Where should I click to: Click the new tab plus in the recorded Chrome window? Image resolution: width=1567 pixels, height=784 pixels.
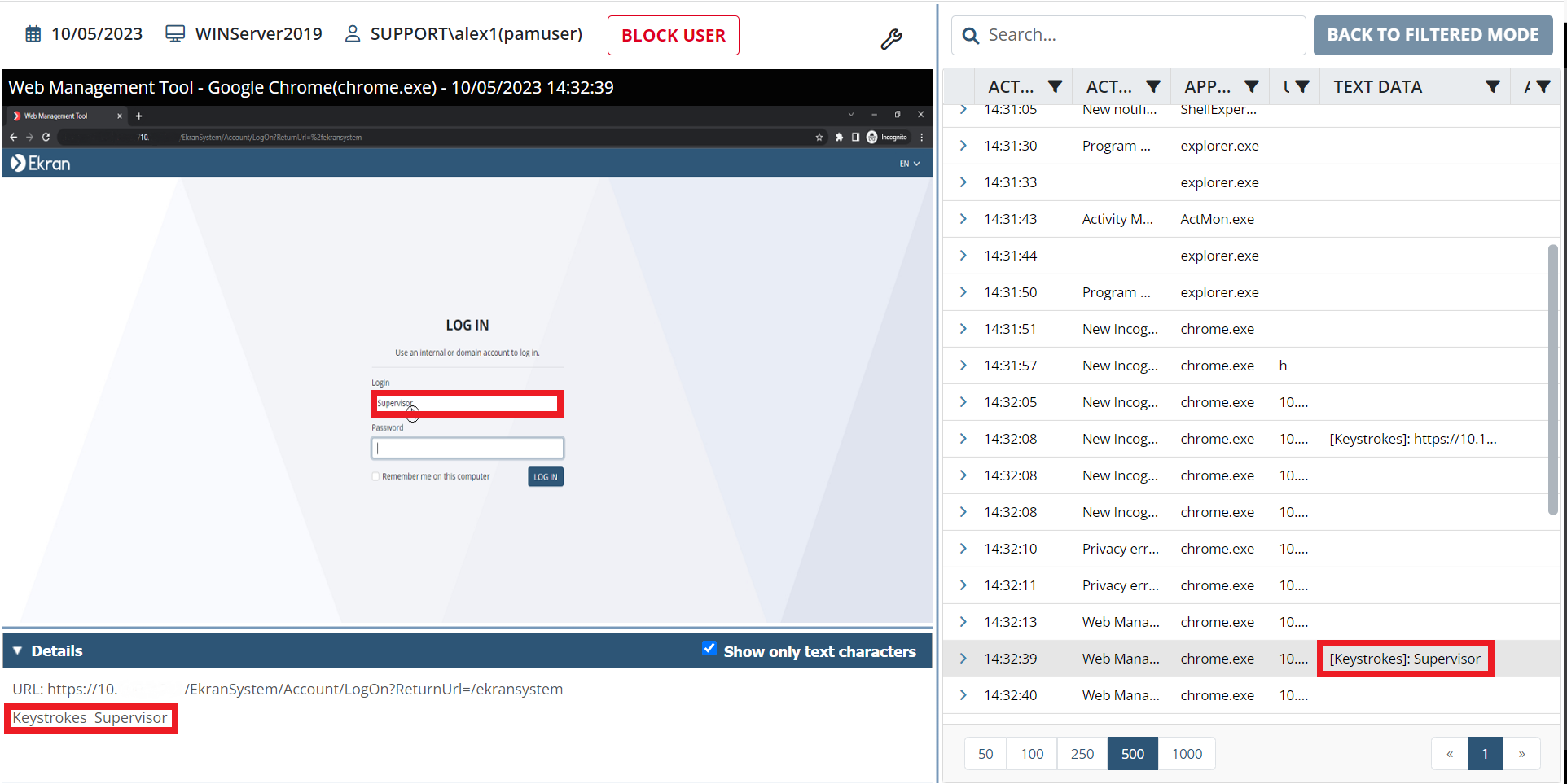coord(138,116)
